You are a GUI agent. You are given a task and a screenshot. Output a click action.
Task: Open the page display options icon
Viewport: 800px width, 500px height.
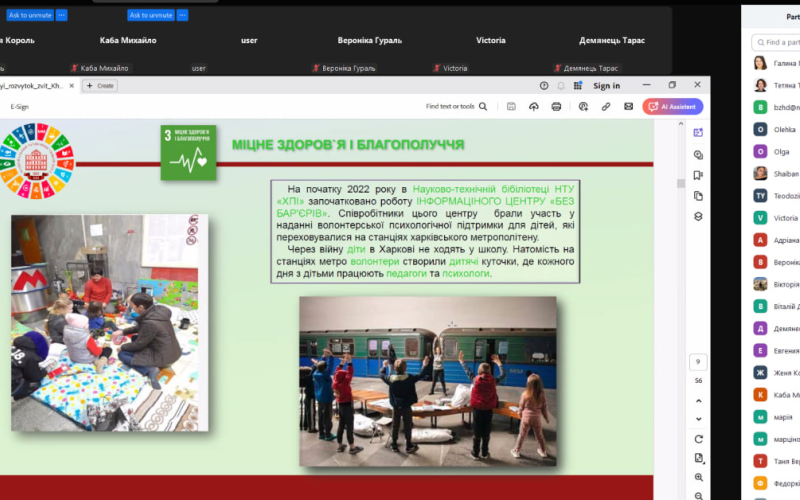pyautogui.click(x=698, y=458)
